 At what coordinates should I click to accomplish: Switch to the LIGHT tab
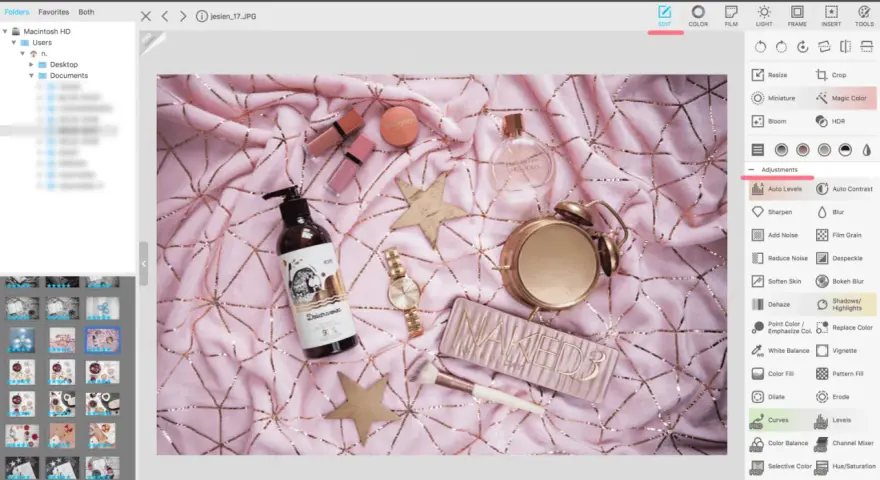pos(764,16)
